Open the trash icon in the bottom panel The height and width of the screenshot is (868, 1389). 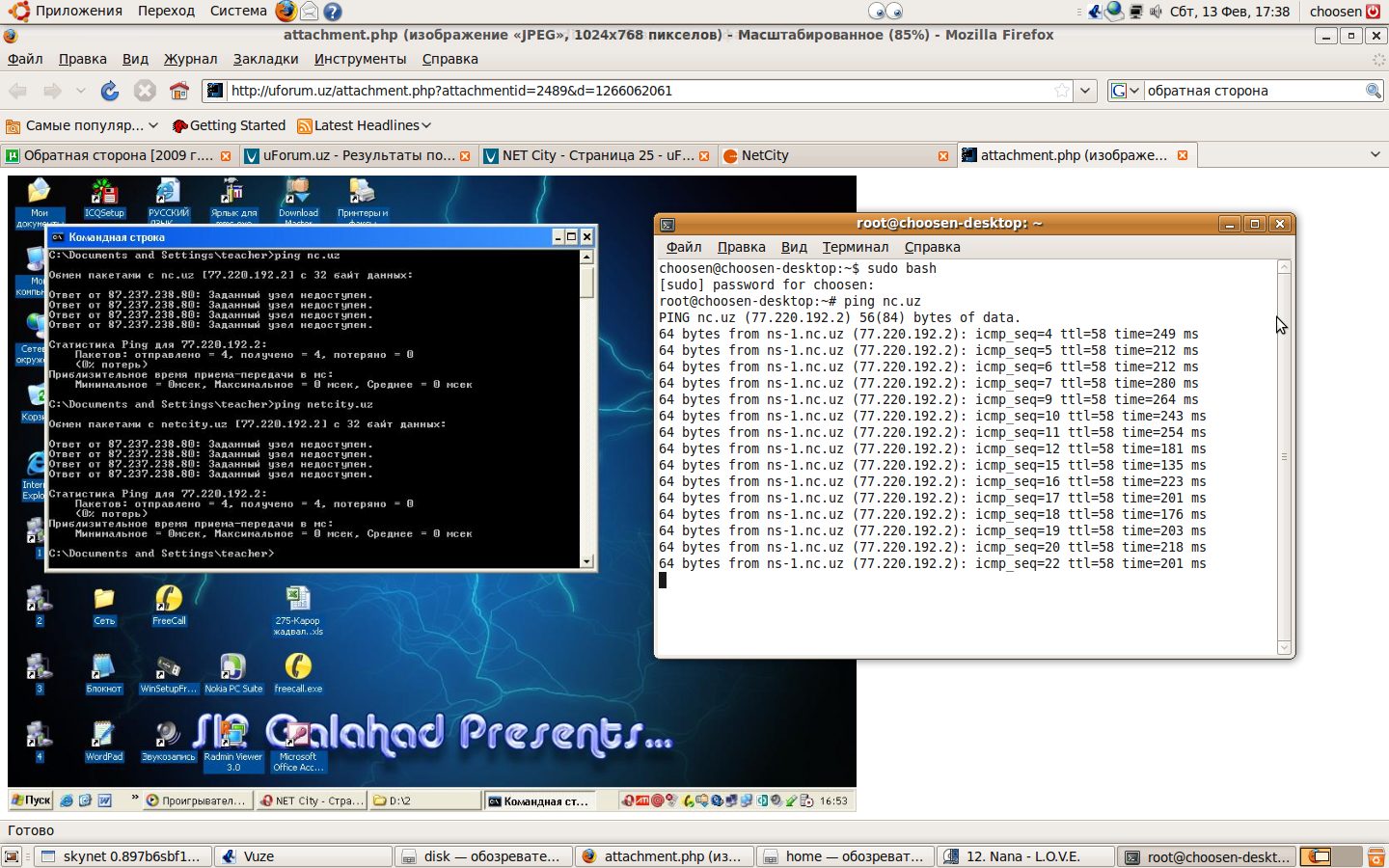tap(1376, 856)
